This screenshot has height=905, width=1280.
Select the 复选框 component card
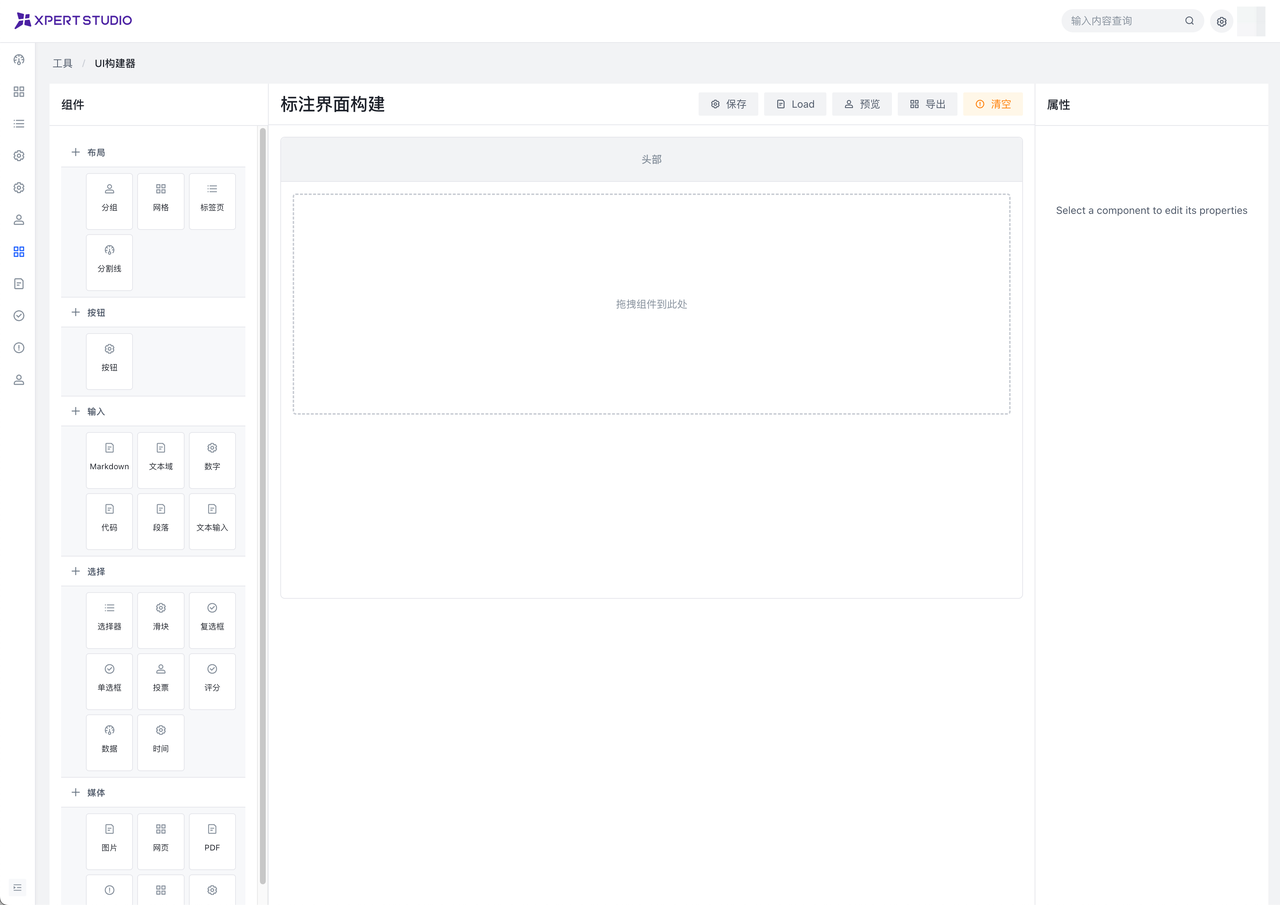click(212, 620)
